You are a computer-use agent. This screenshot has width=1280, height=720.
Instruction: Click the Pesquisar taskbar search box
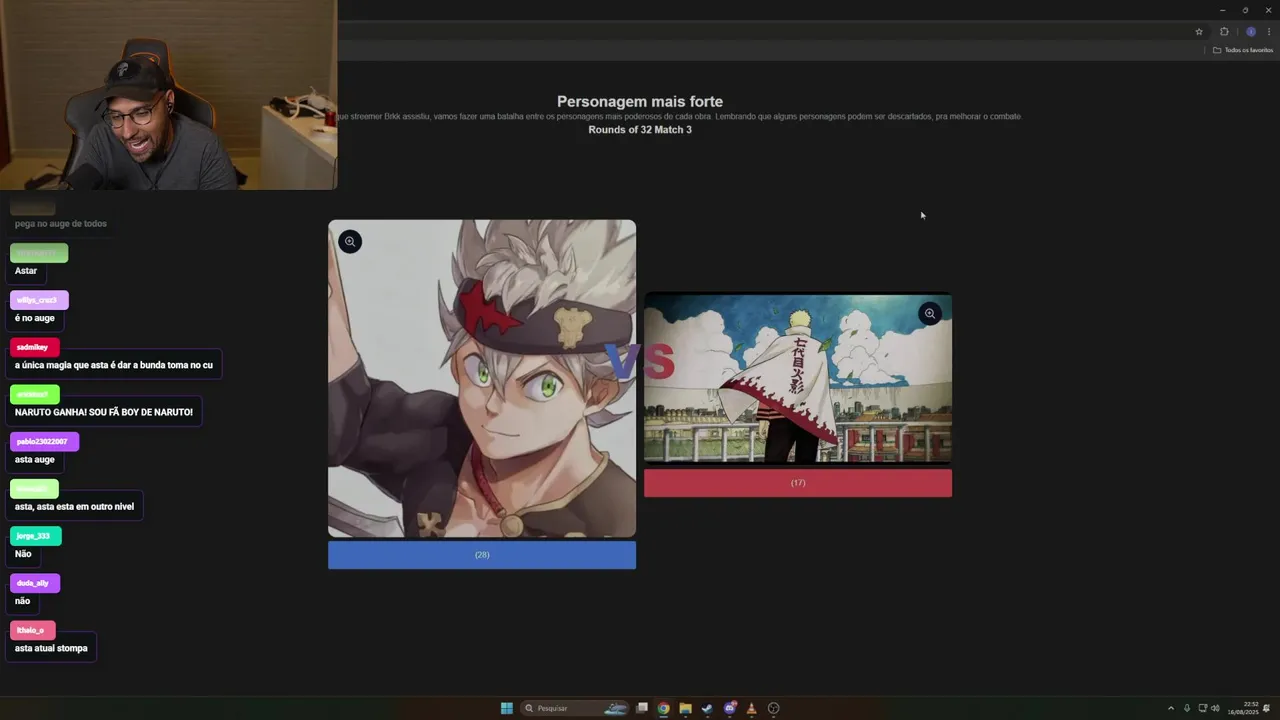[x=574, y=708]
